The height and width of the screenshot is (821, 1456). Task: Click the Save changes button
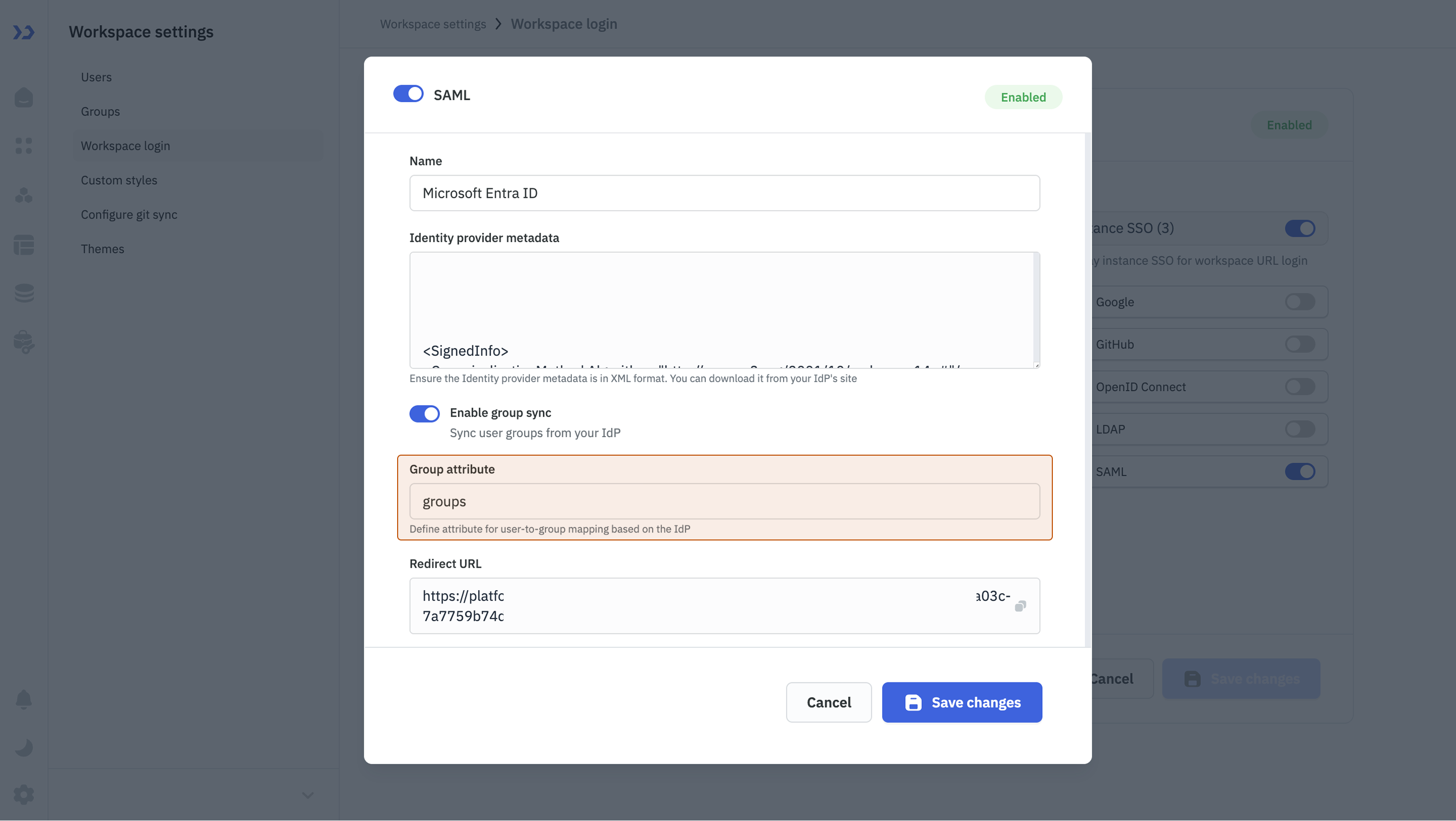pos(962,703)
